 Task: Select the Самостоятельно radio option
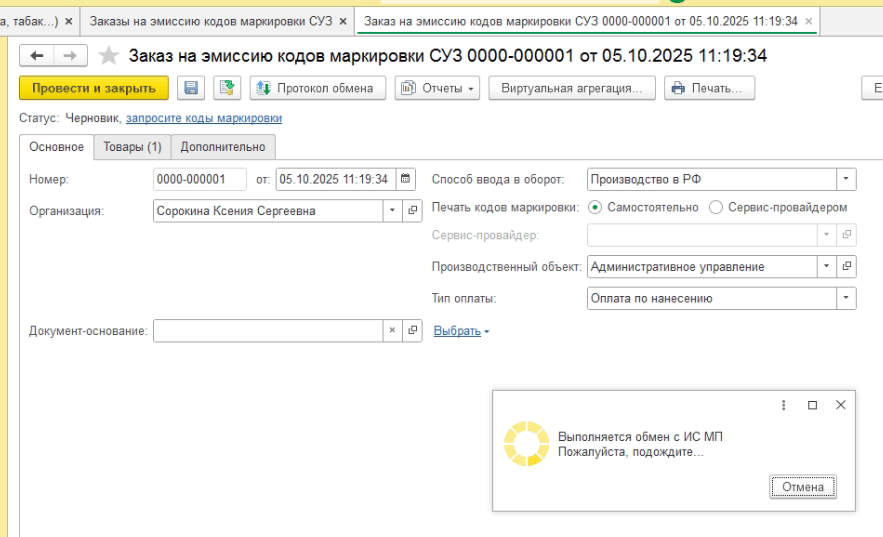[x=596, y=207]
